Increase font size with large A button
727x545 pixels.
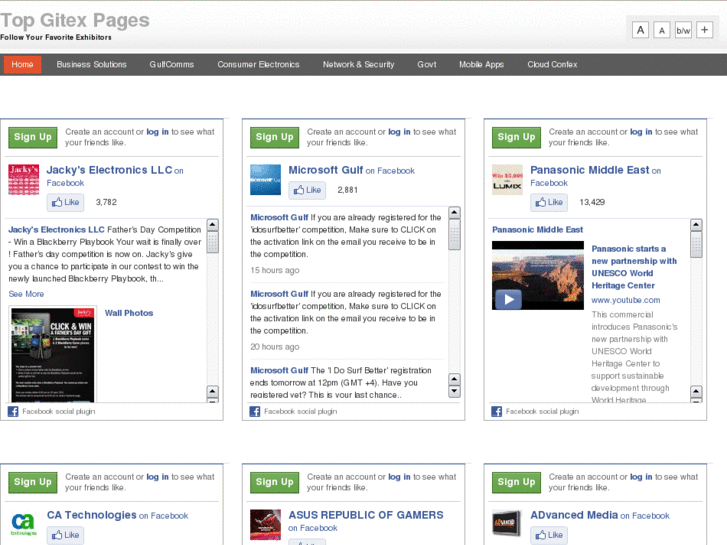[x=640, y=30]
